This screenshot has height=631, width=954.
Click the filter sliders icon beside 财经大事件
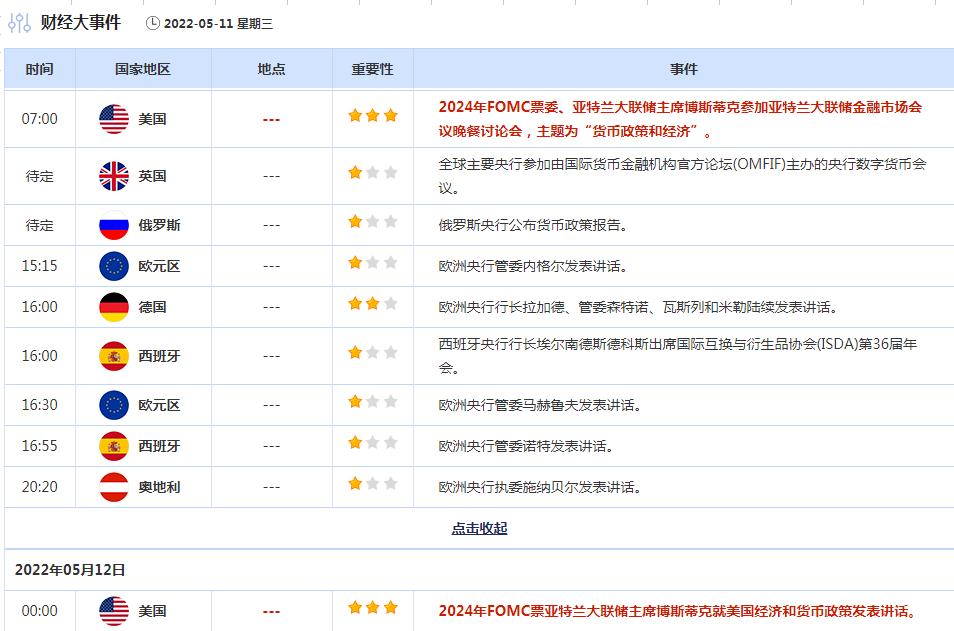point(19,23)
